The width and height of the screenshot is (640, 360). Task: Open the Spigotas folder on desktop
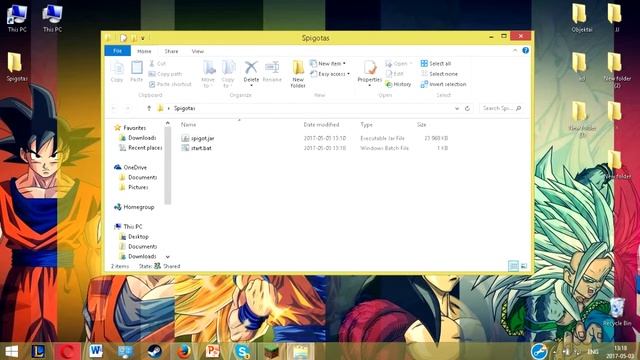tap(16, 67)
